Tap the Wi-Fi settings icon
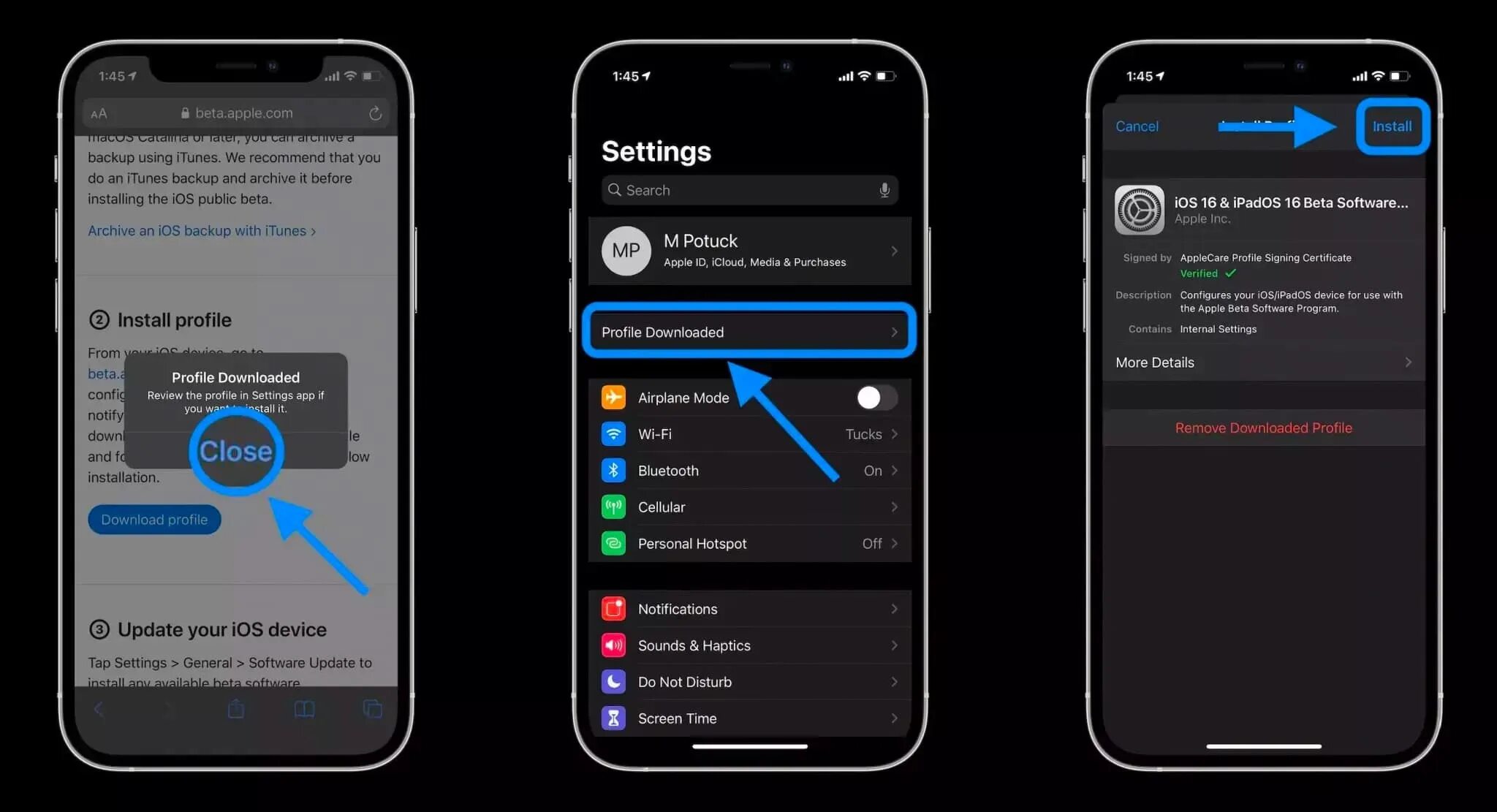 tap(613, 434)
